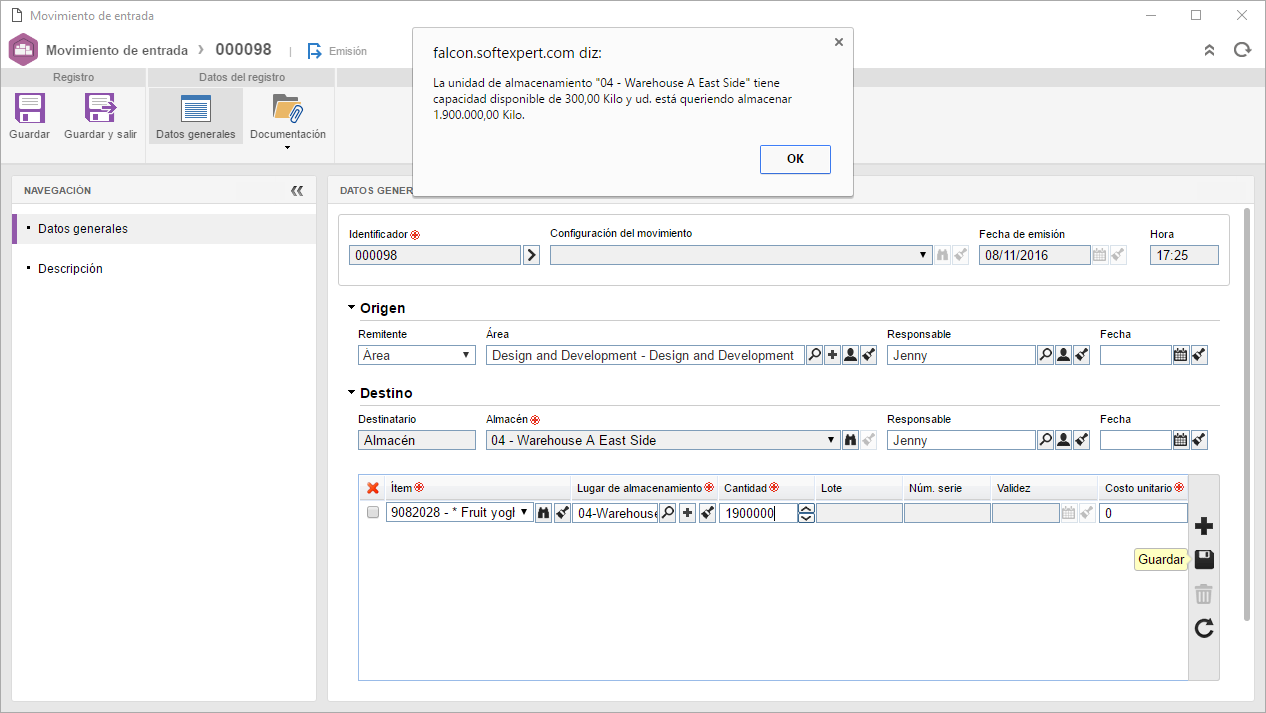Collapse the Navegación panel with the double chevron
Screen dimensions: 1266x713
click(x=296, y=190)
